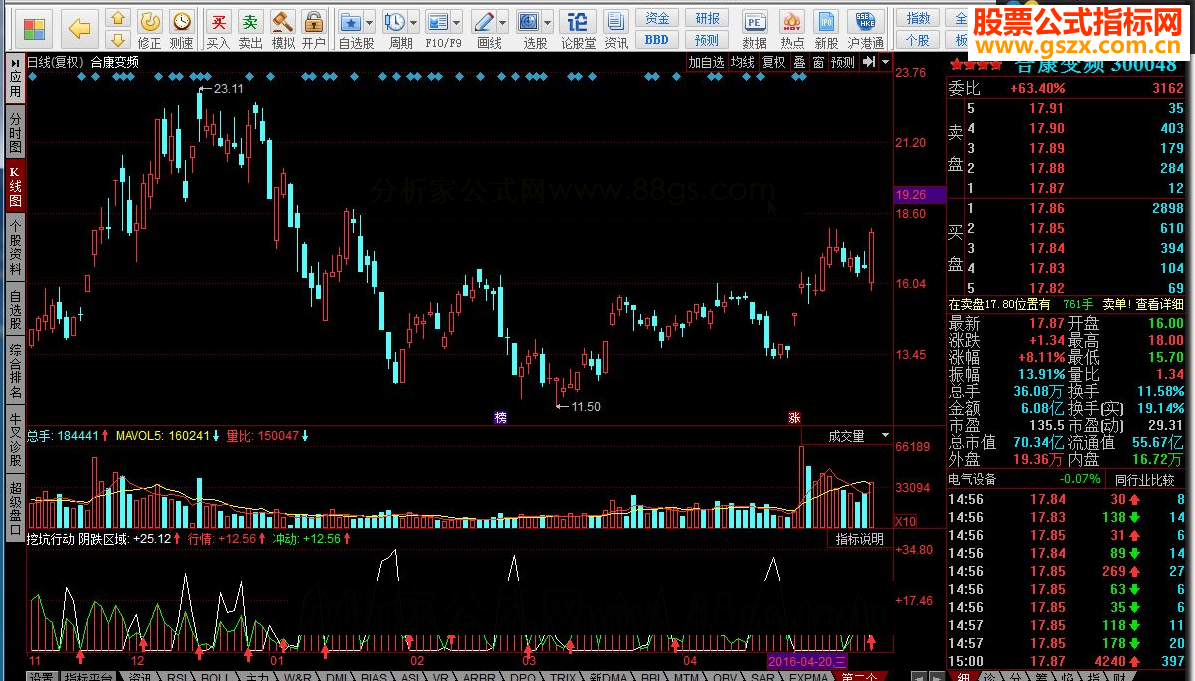This screenshot has height=681, width=1195.
Task: Expand the F10/F9 dropdown arrow
Action: click(x=457, y=23)
